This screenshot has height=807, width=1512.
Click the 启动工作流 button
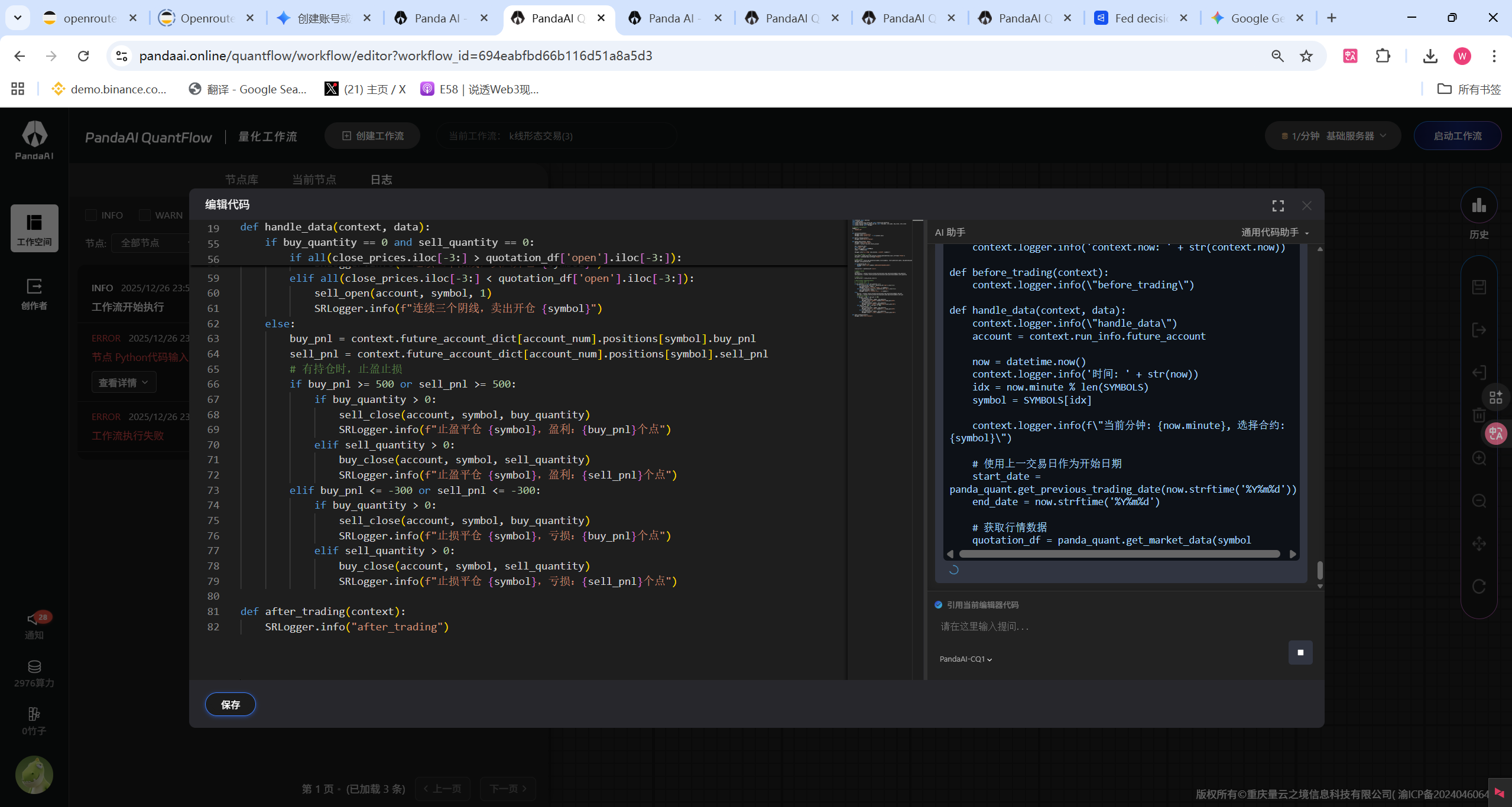pos(1458,136)
